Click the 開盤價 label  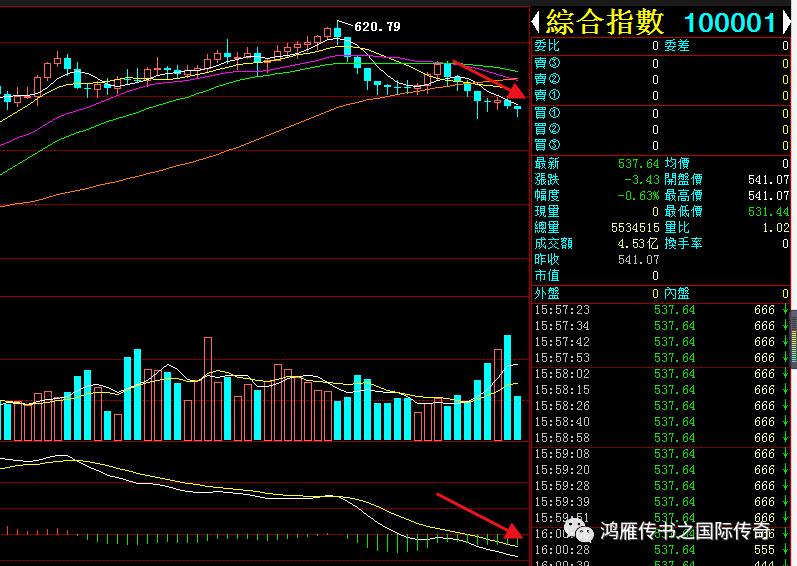coord(684,179)
